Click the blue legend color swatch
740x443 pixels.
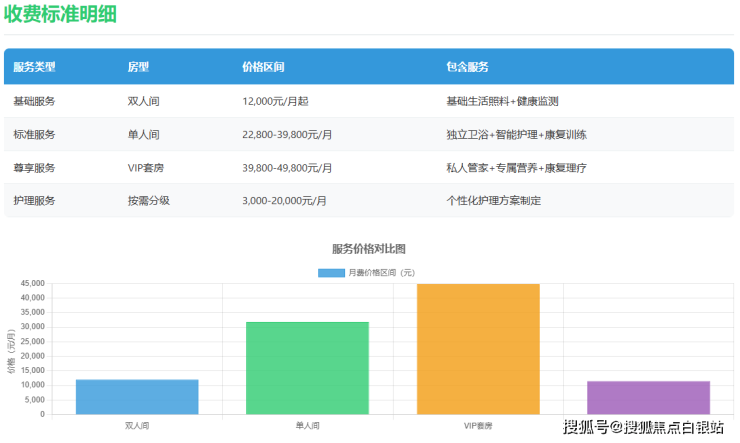pyautogui.click(x=331, y=272)
